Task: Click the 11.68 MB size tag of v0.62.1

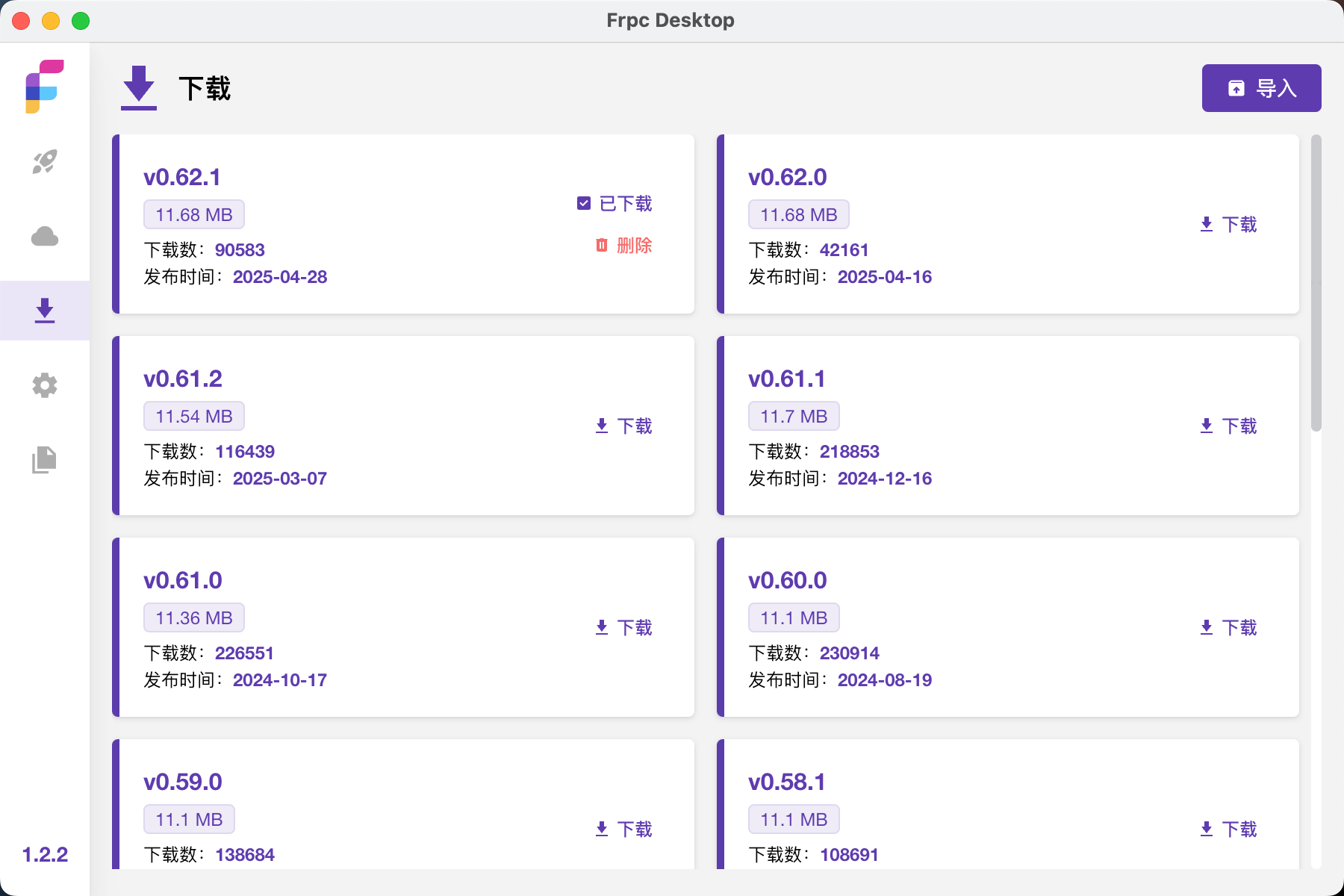Action: pos(194,215)
